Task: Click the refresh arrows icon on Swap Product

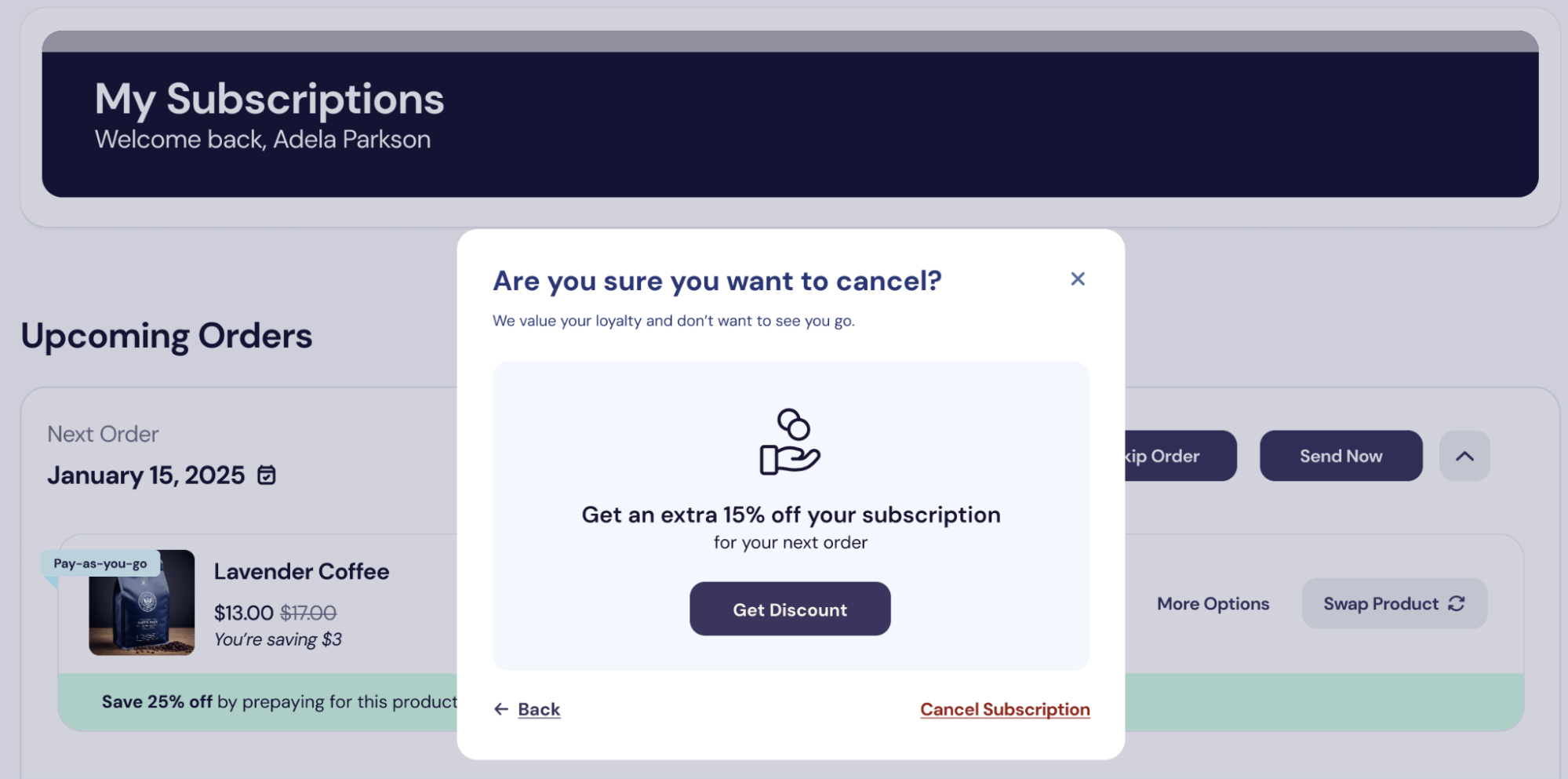Action: click(x=1457, y=603)
